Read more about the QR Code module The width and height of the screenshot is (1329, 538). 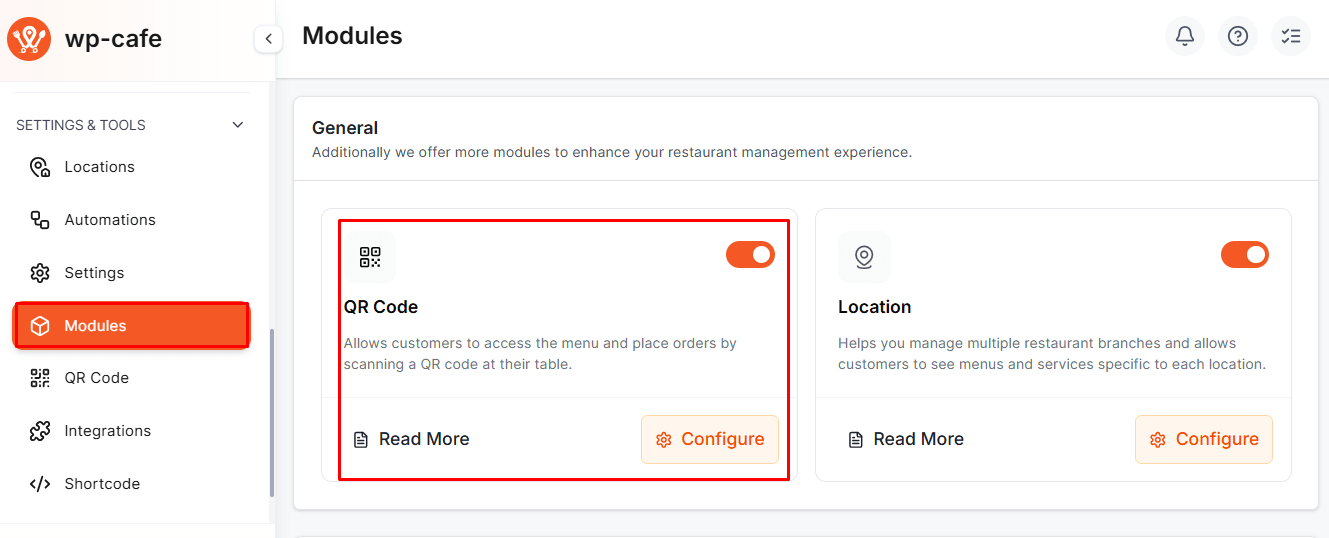pyautogui.click(x=412, y=440)
